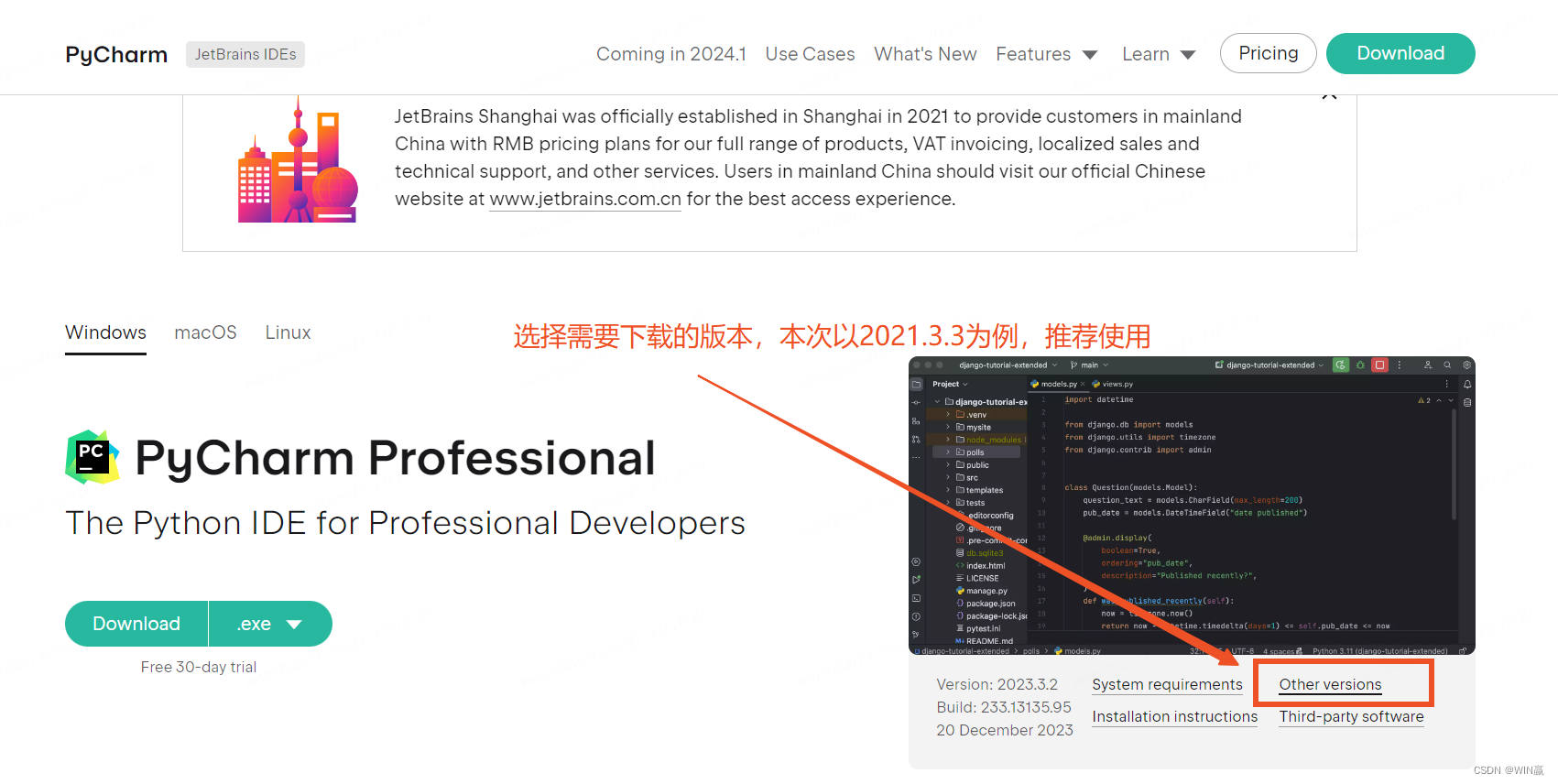1558x784 pixels.
Task: Click the Build: 233.13135.95 text
Action: point(1004,707)
